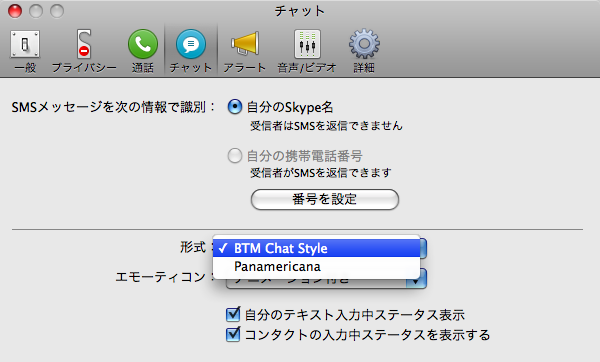This screenshot has height=362, width=600.
Task: Choose BTM Chat Style from the popup
Action: [316, 248]
